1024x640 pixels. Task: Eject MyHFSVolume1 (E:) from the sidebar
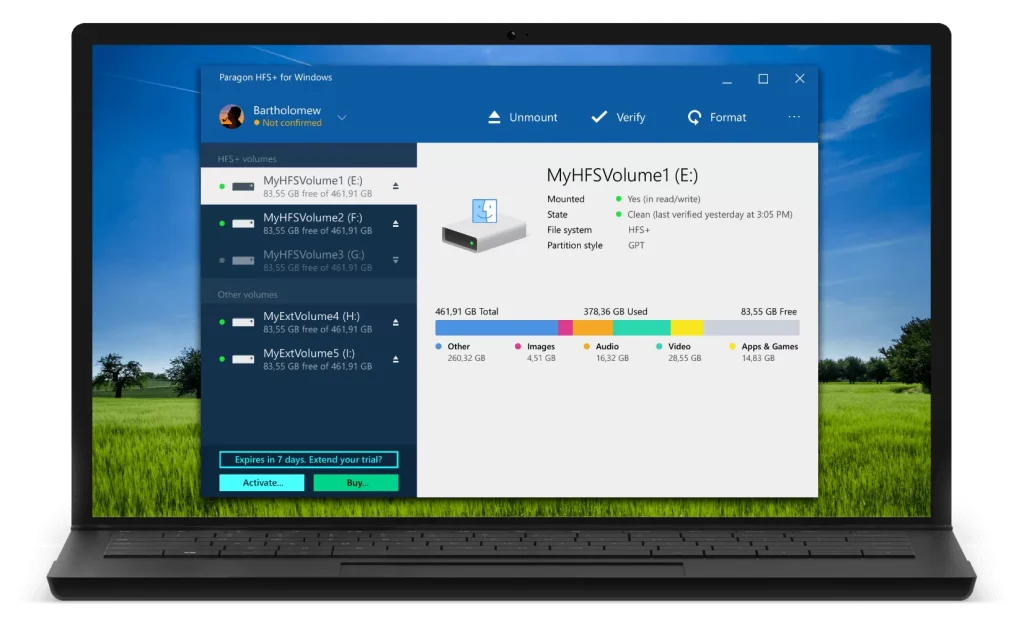pos(396,186)
